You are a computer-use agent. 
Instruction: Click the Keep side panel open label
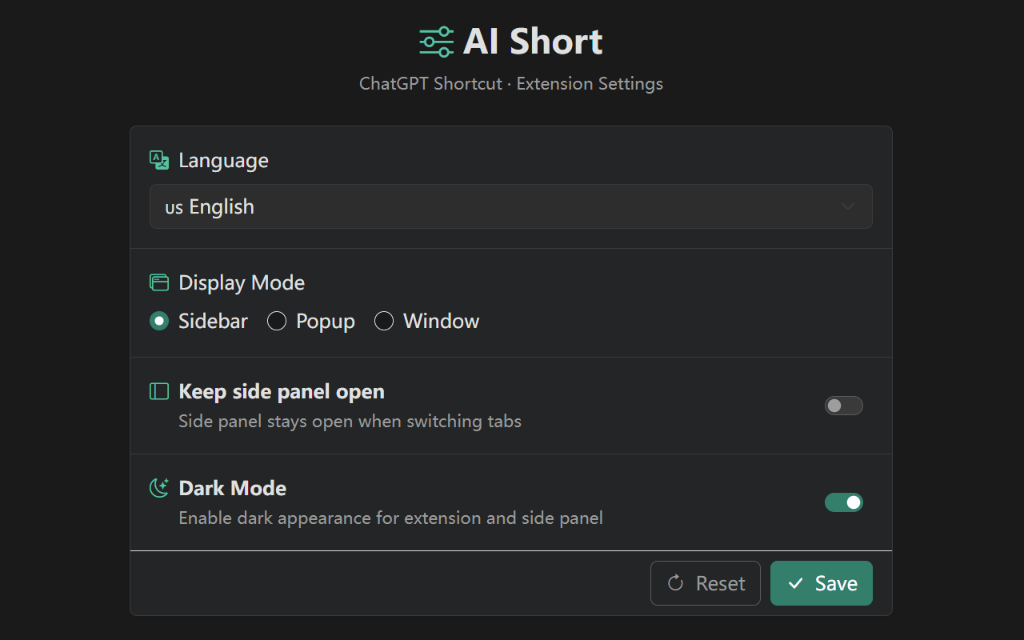[x=281, y=391]
